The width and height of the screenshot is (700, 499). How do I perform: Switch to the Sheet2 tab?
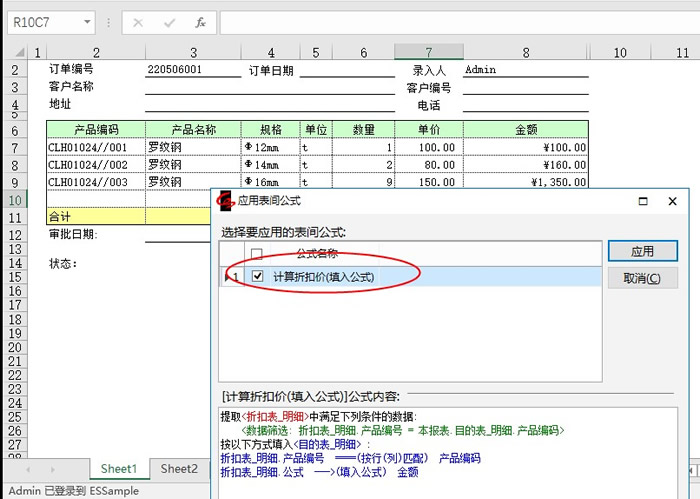(x=179, y=468)
